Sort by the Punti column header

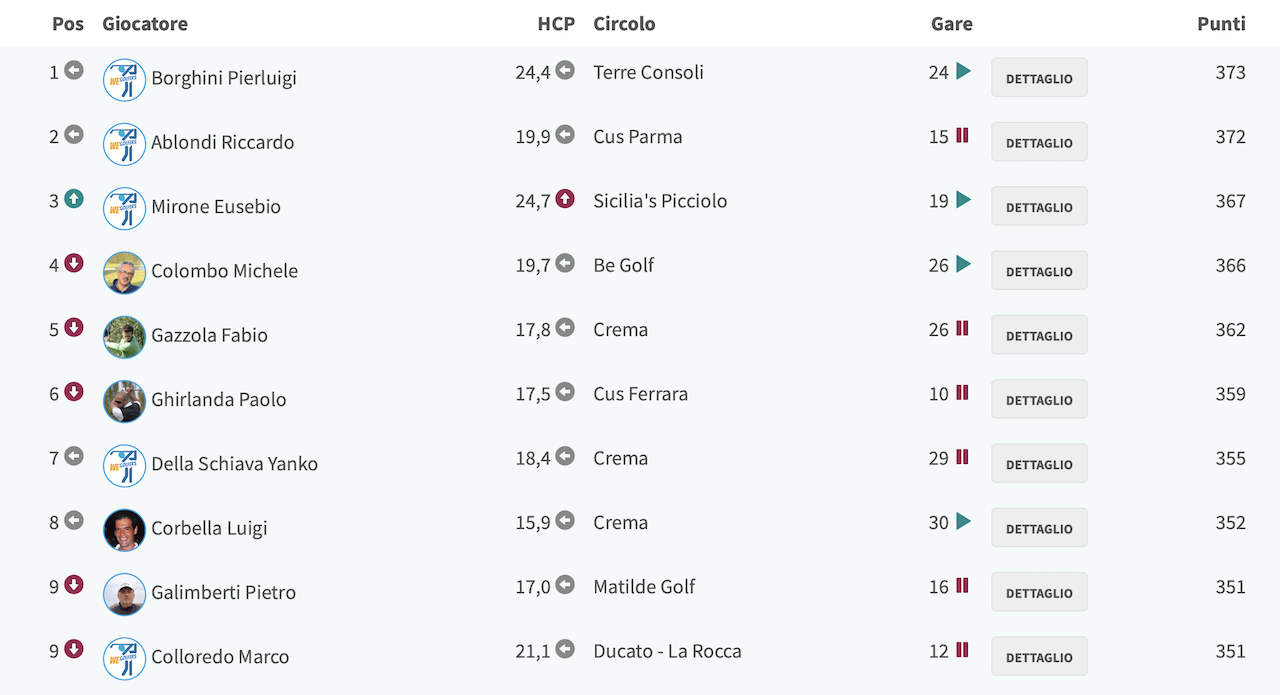pyautogui.click(x=1221, y=23)
